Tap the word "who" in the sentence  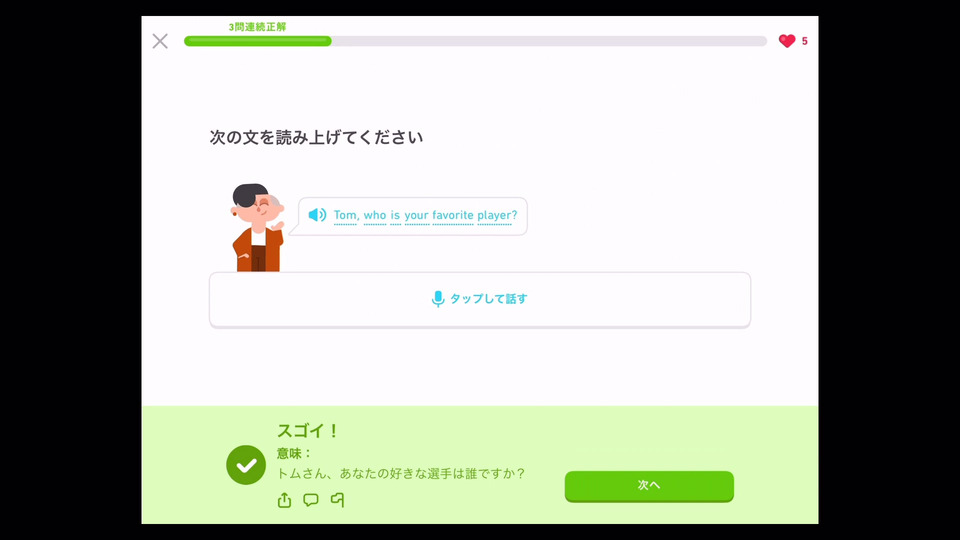375,215
